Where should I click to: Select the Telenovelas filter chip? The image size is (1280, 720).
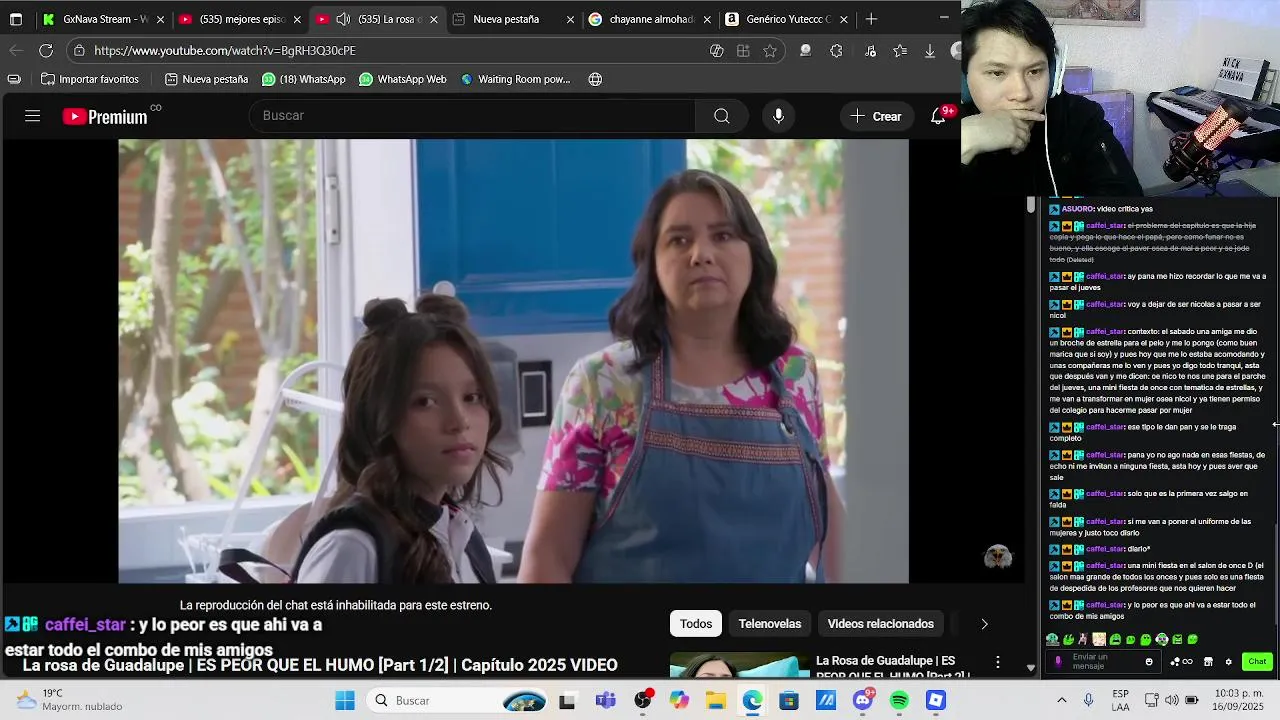770,624
